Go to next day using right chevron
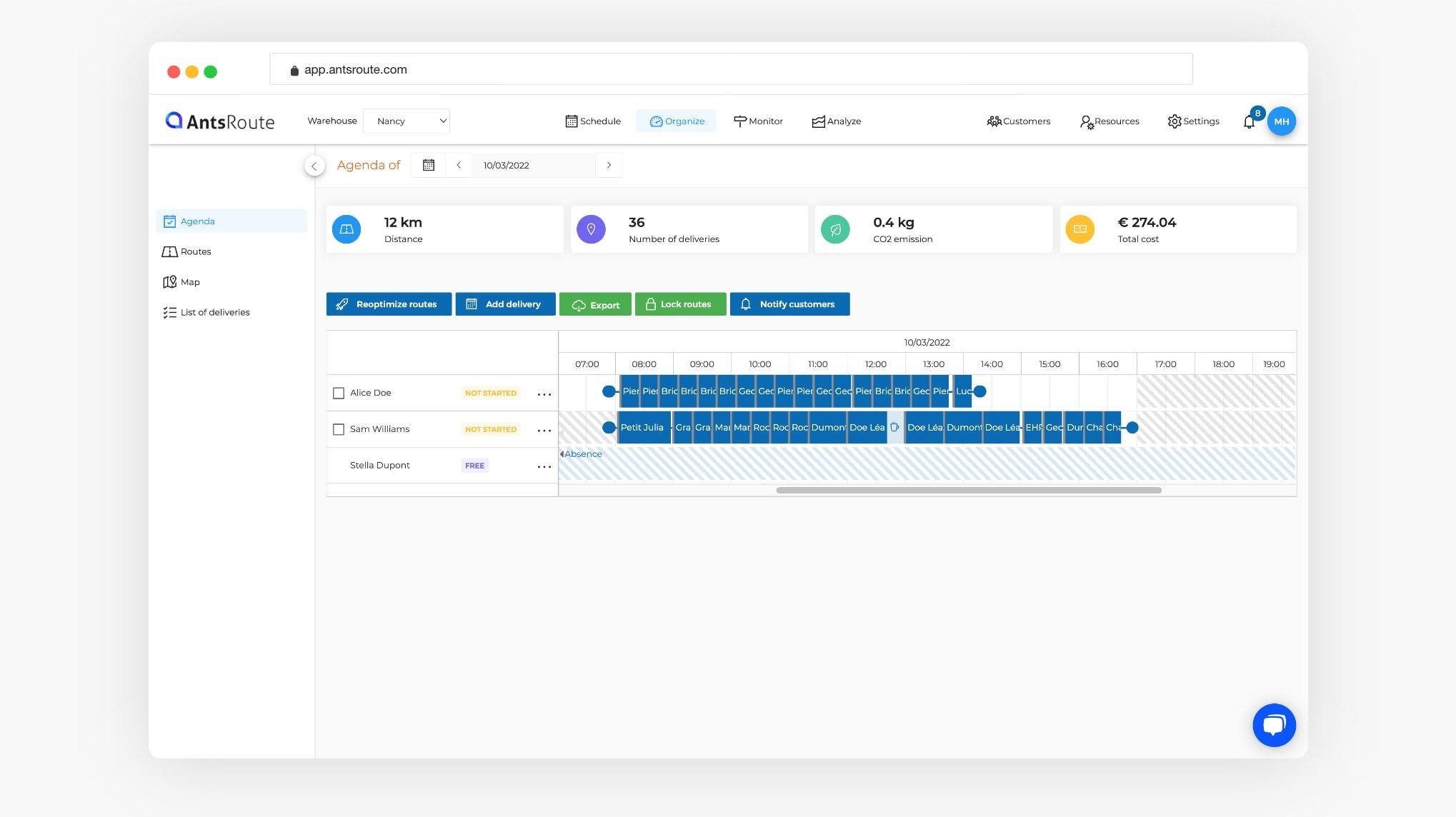The height and width of the screenshot is (817, 1456). pyautogui.click(x=609, y=165)
